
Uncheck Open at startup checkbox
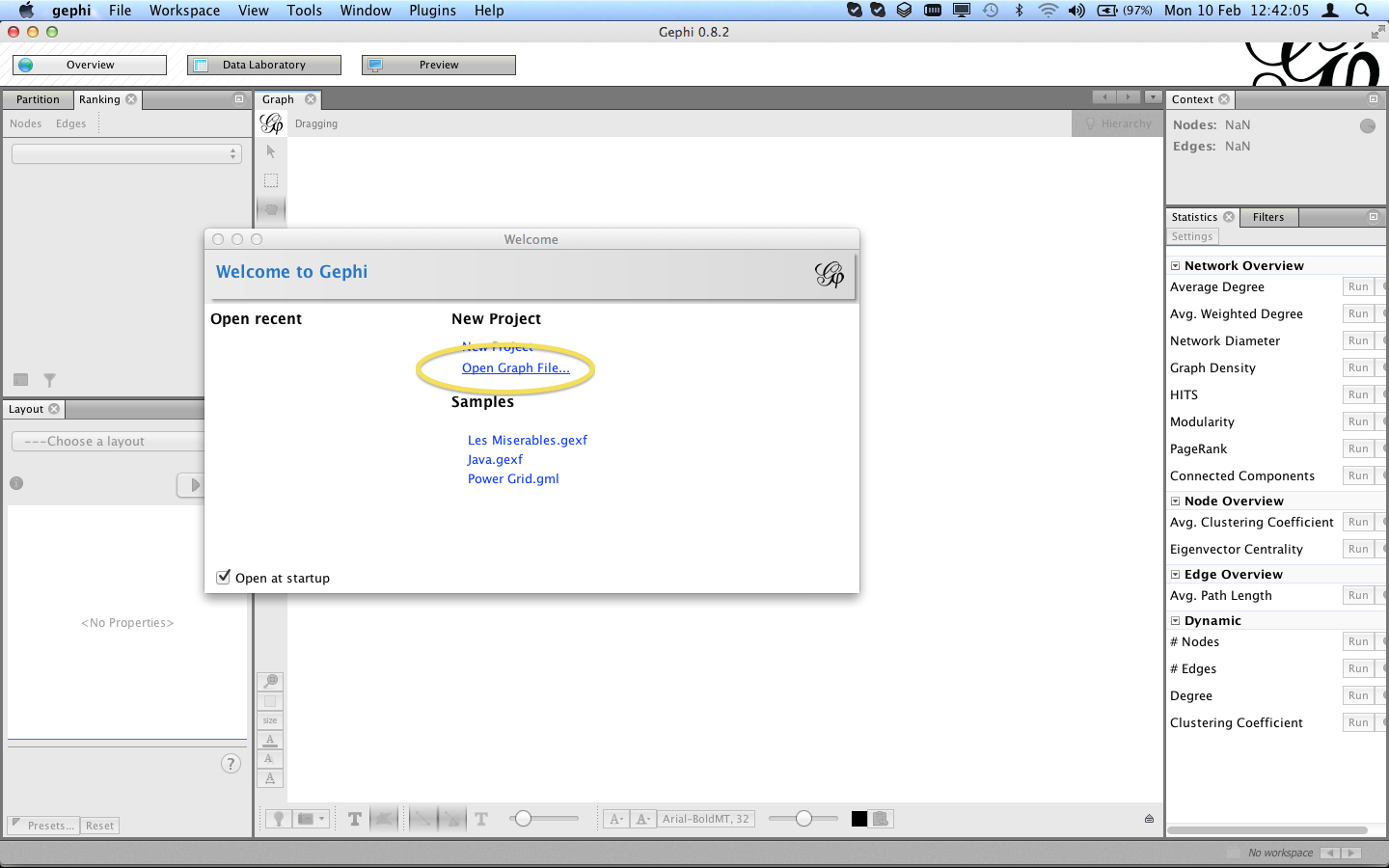click(x=224, y=577)
